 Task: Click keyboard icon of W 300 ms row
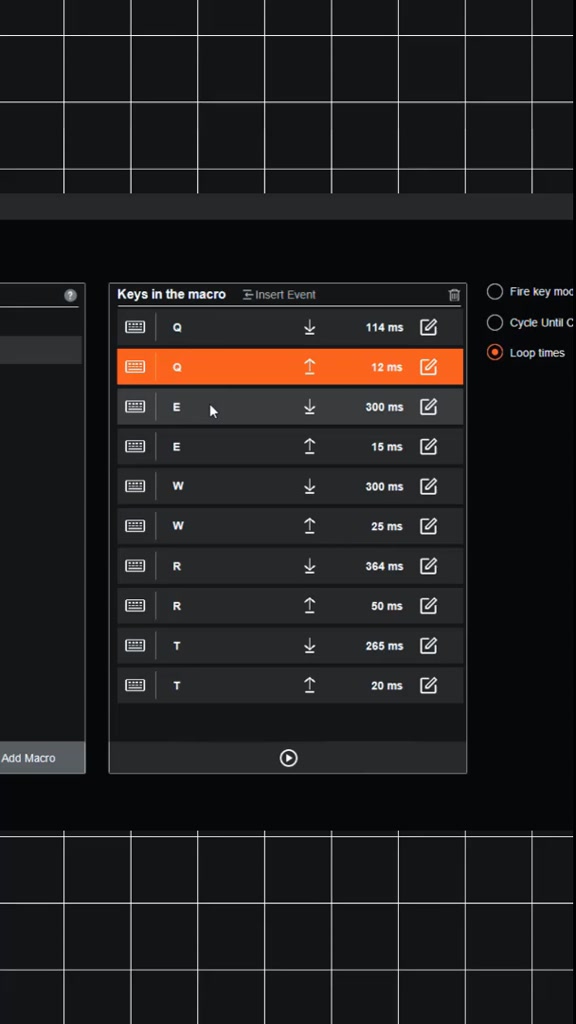pyautogui.click(x=135, y=487)
